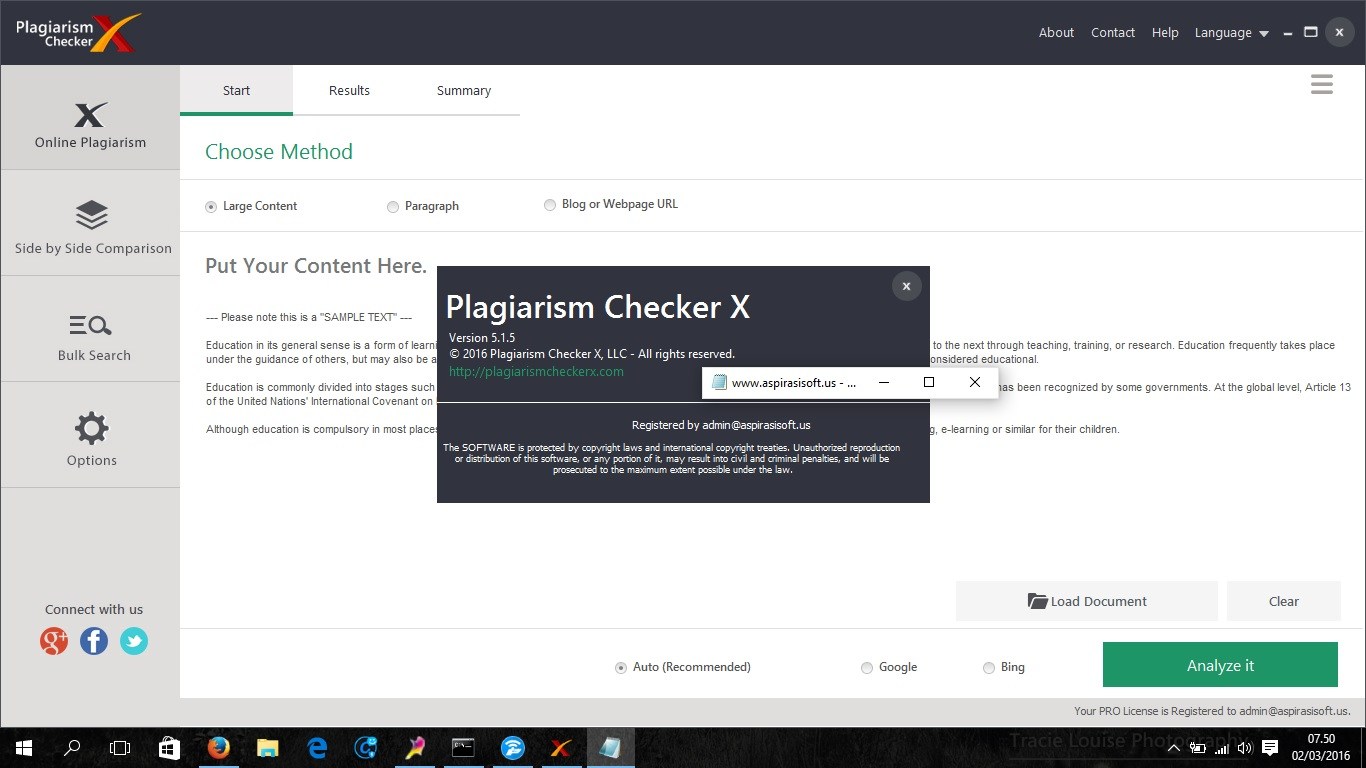
Task: Open taskbar Search magnifier
Action: [x=72, y=748]
